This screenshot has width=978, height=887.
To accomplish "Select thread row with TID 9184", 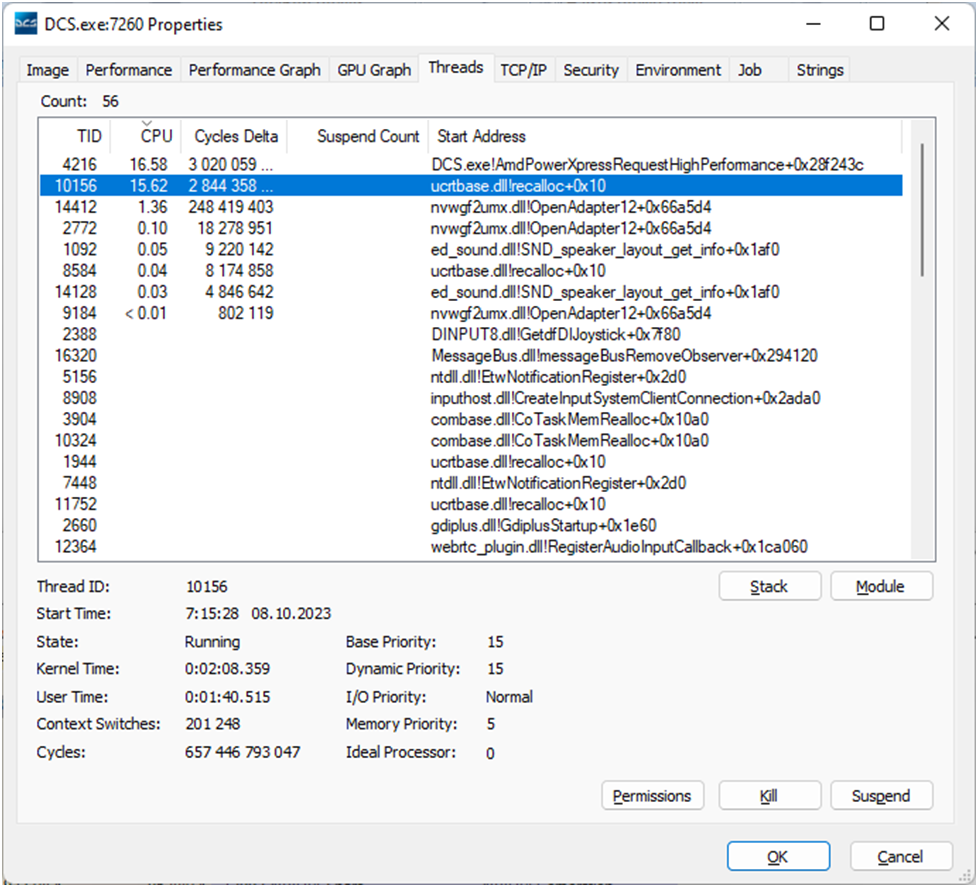I will coord(471,313).
